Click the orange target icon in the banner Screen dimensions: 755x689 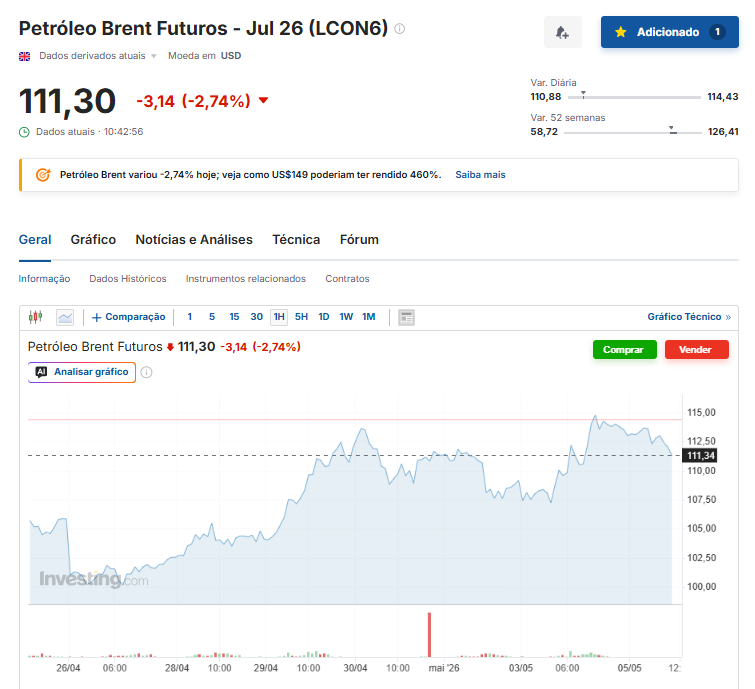coord(43,175)
